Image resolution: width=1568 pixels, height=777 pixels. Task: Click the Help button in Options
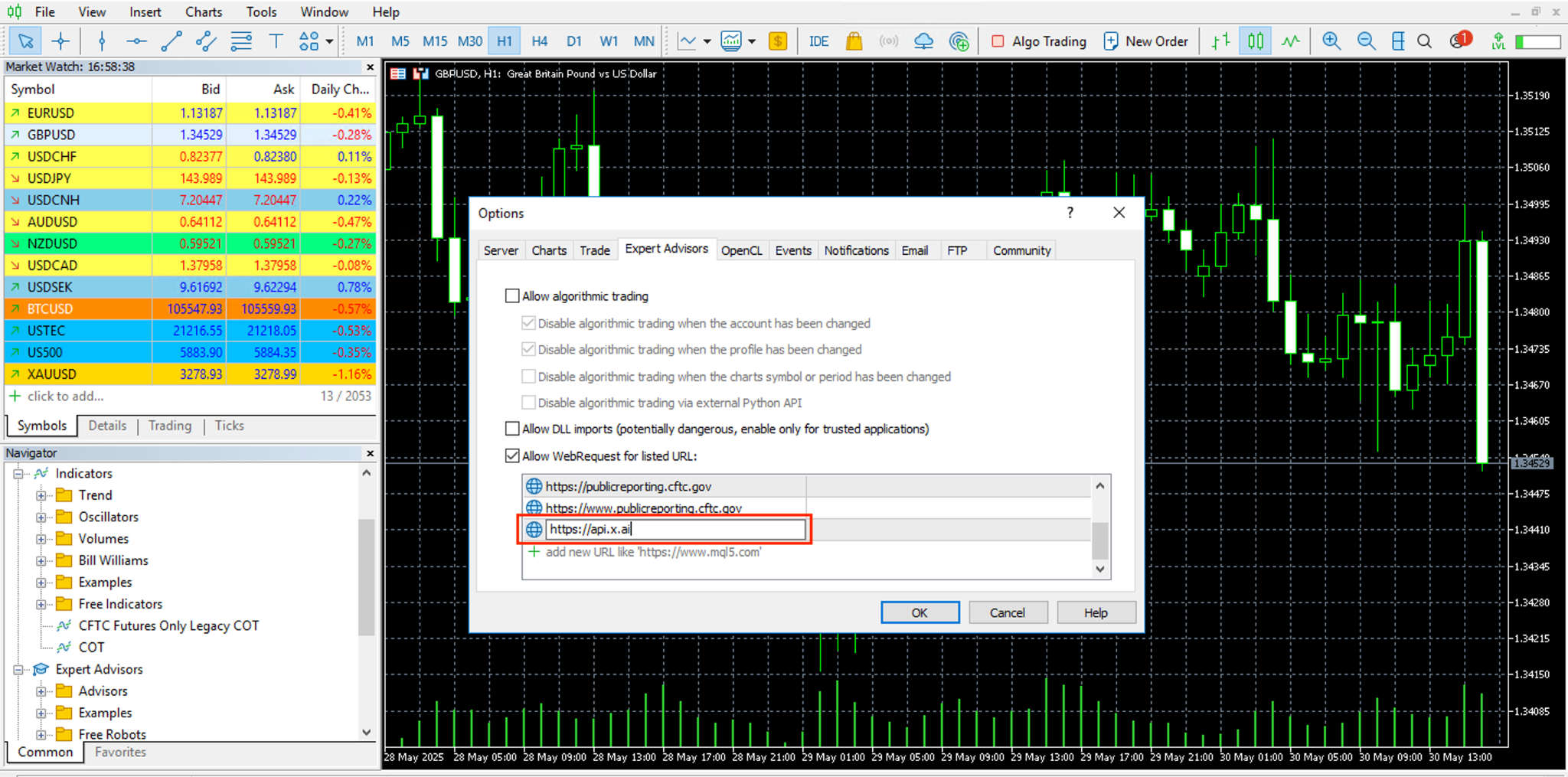pyautogui.click(x=1096, y=612)
